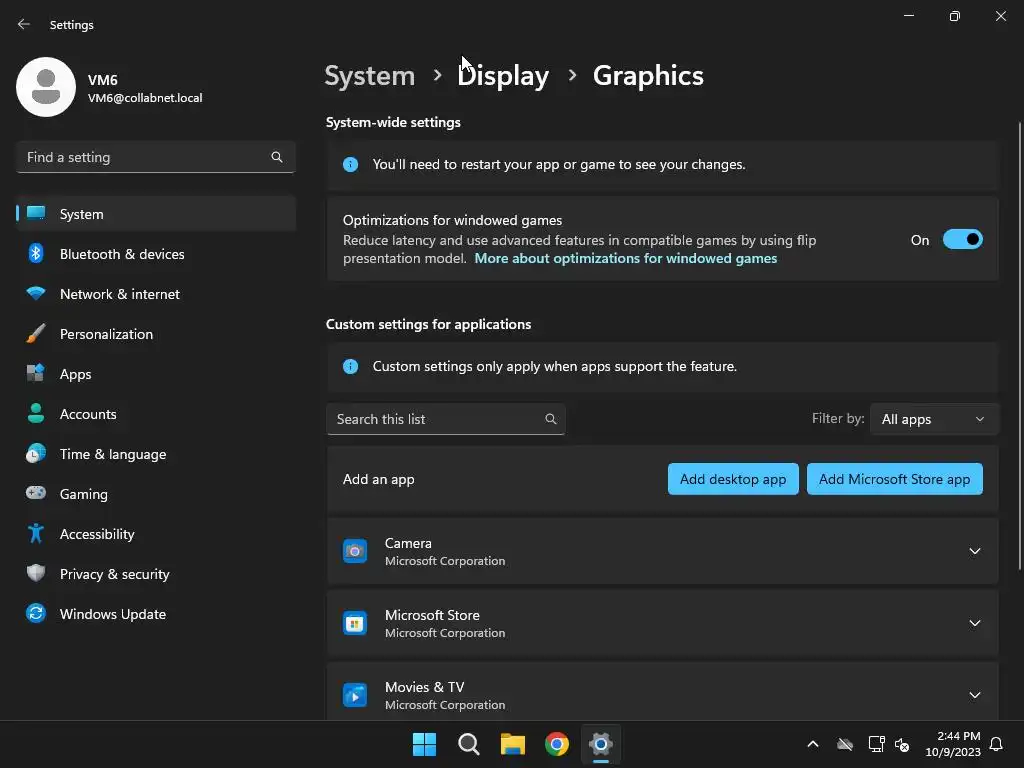Open the Windows Start menu
1024x768 pixels.
(x=424, y=744)
